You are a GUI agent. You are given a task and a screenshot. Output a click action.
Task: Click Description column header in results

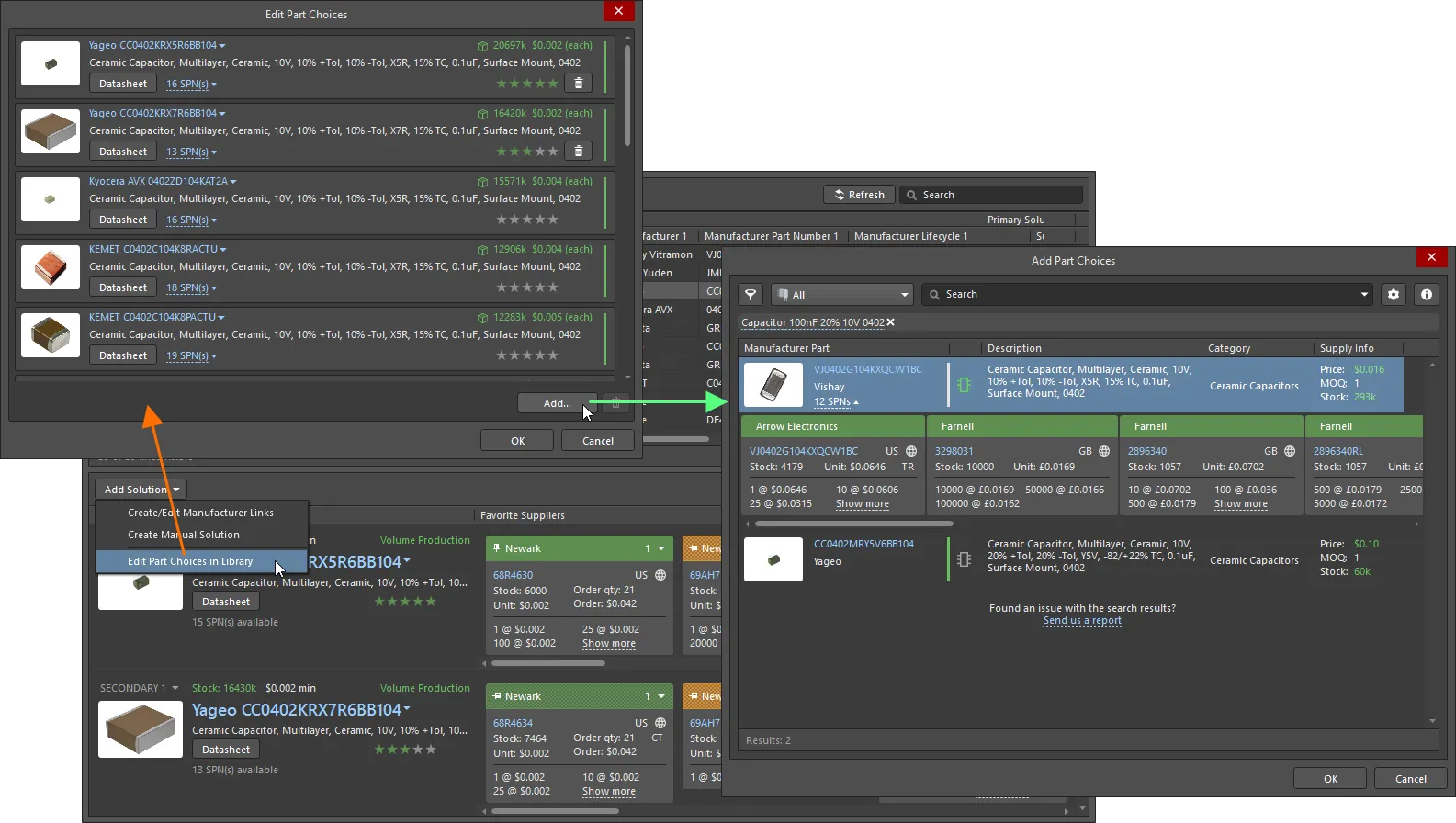[1014, 348]
